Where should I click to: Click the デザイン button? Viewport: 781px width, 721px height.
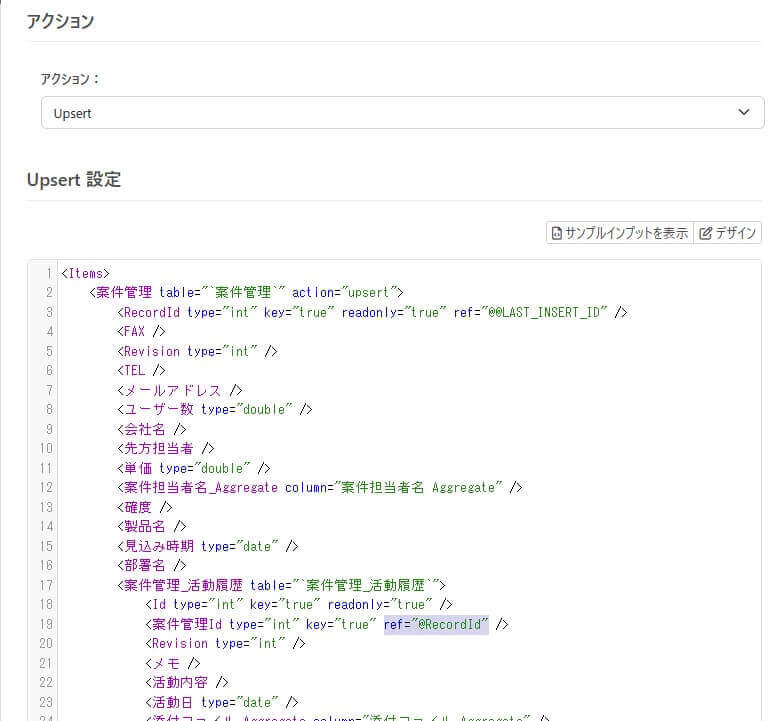click(727, 233)
